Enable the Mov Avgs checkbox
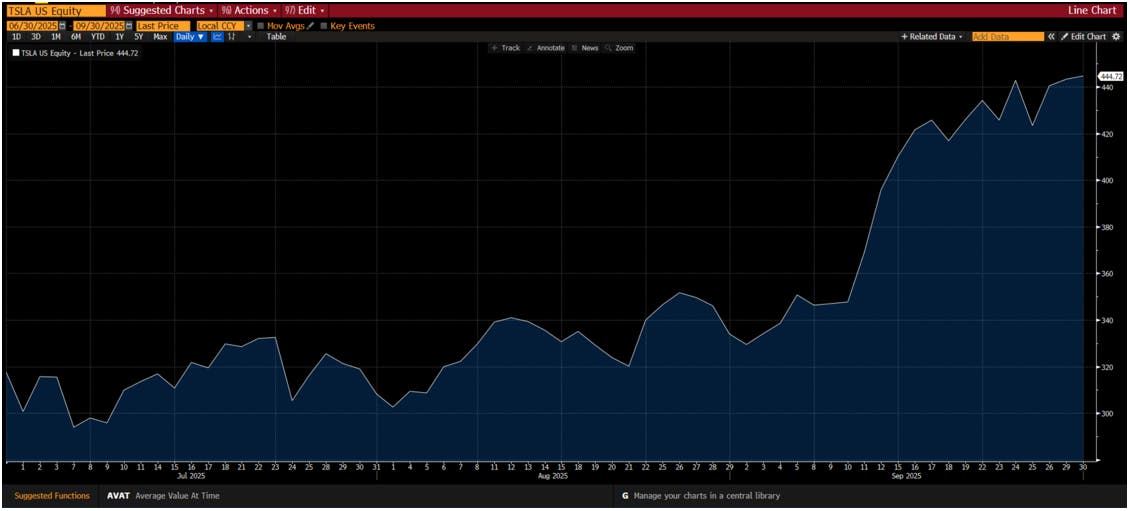This screenshot has height=511, width=1130. click(261, 25)
